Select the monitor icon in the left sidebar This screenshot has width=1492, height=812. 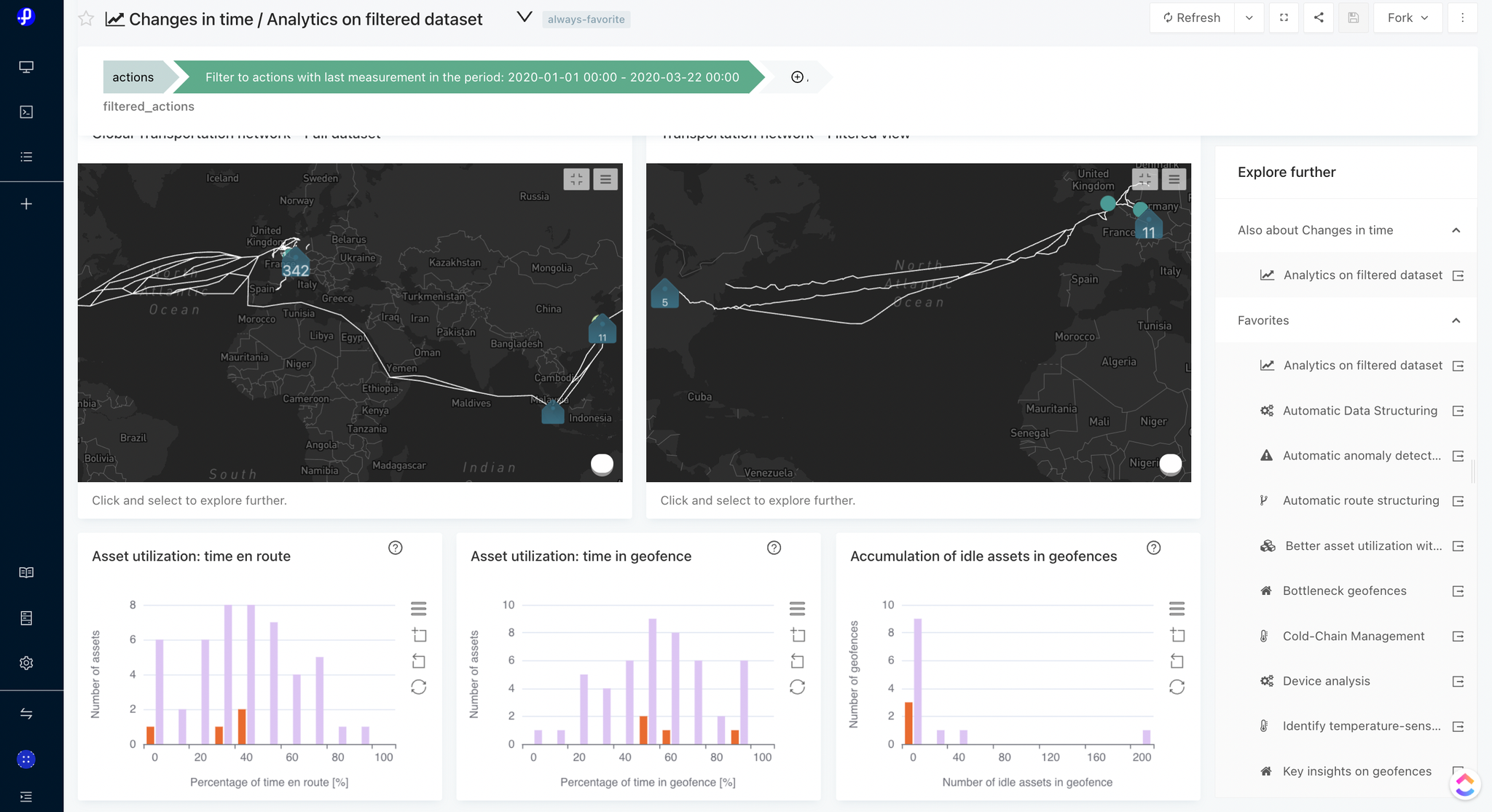click(x=26, y=66)
